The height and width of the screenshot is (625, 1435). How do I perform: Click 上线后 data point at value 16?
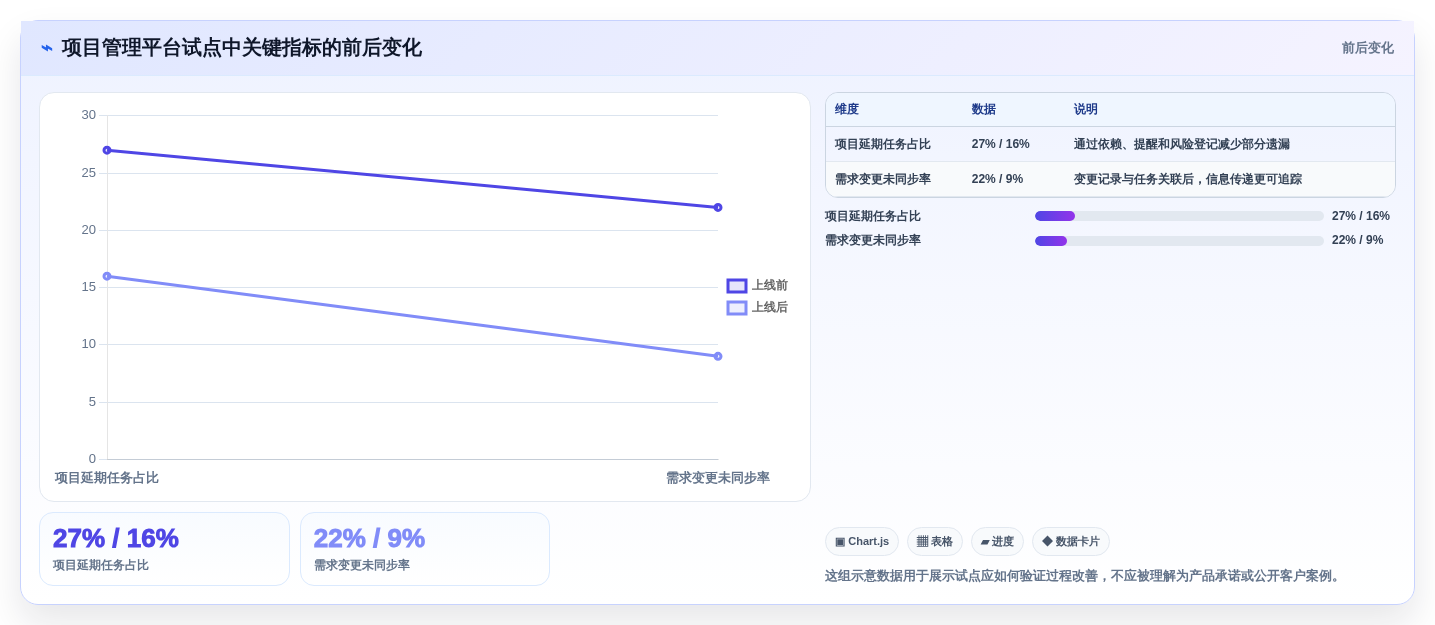click(107, 276)
